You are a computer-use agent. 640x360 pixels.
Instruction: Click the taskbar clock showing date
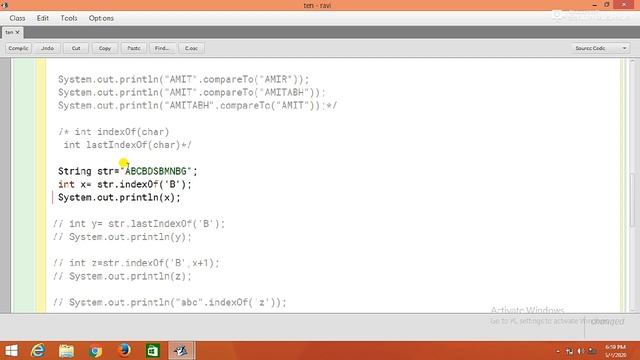[x=615, y=351]
